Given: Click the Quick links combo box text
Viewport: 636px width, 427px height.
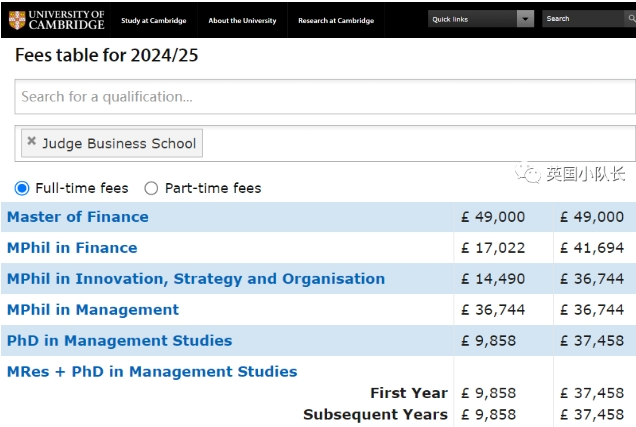Looking at the screenshot, I should [x=470, y=19].
